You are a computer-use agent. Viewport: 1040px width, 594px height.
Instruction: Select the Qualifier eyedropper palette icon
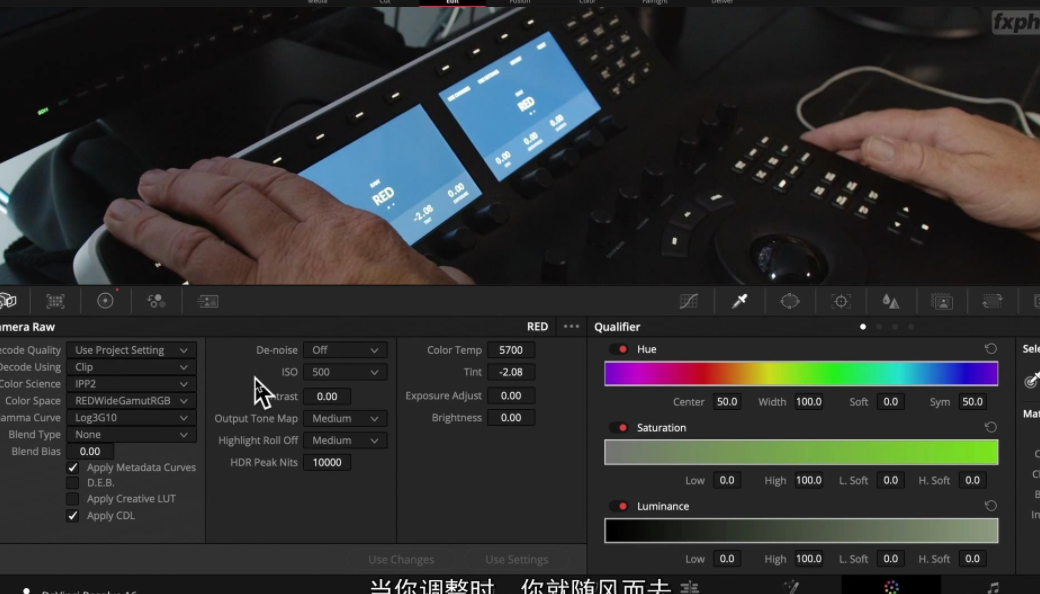coord(740,301)
